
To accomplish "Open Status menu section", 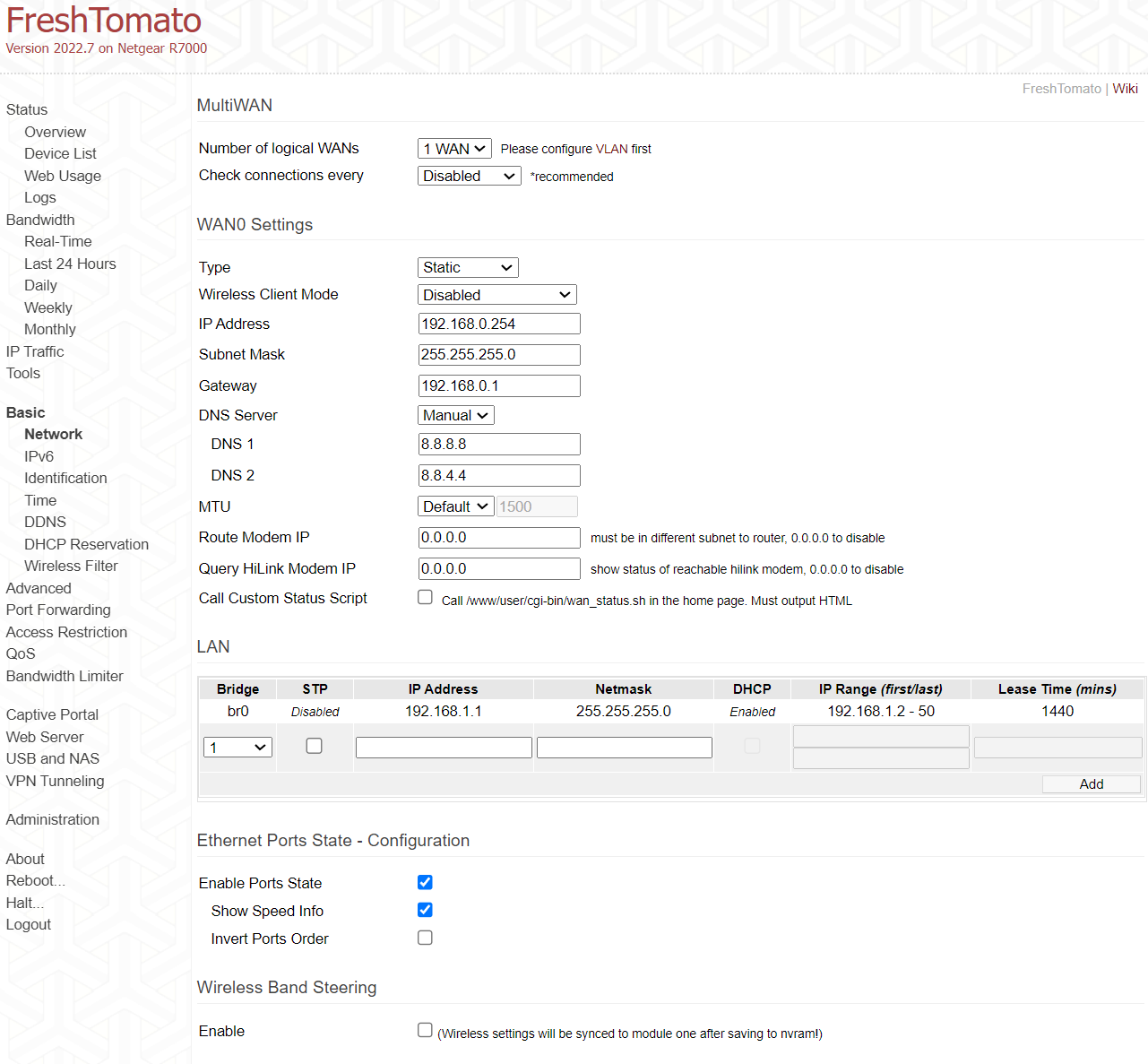I will pyautogui.click(x=27, y=109).
